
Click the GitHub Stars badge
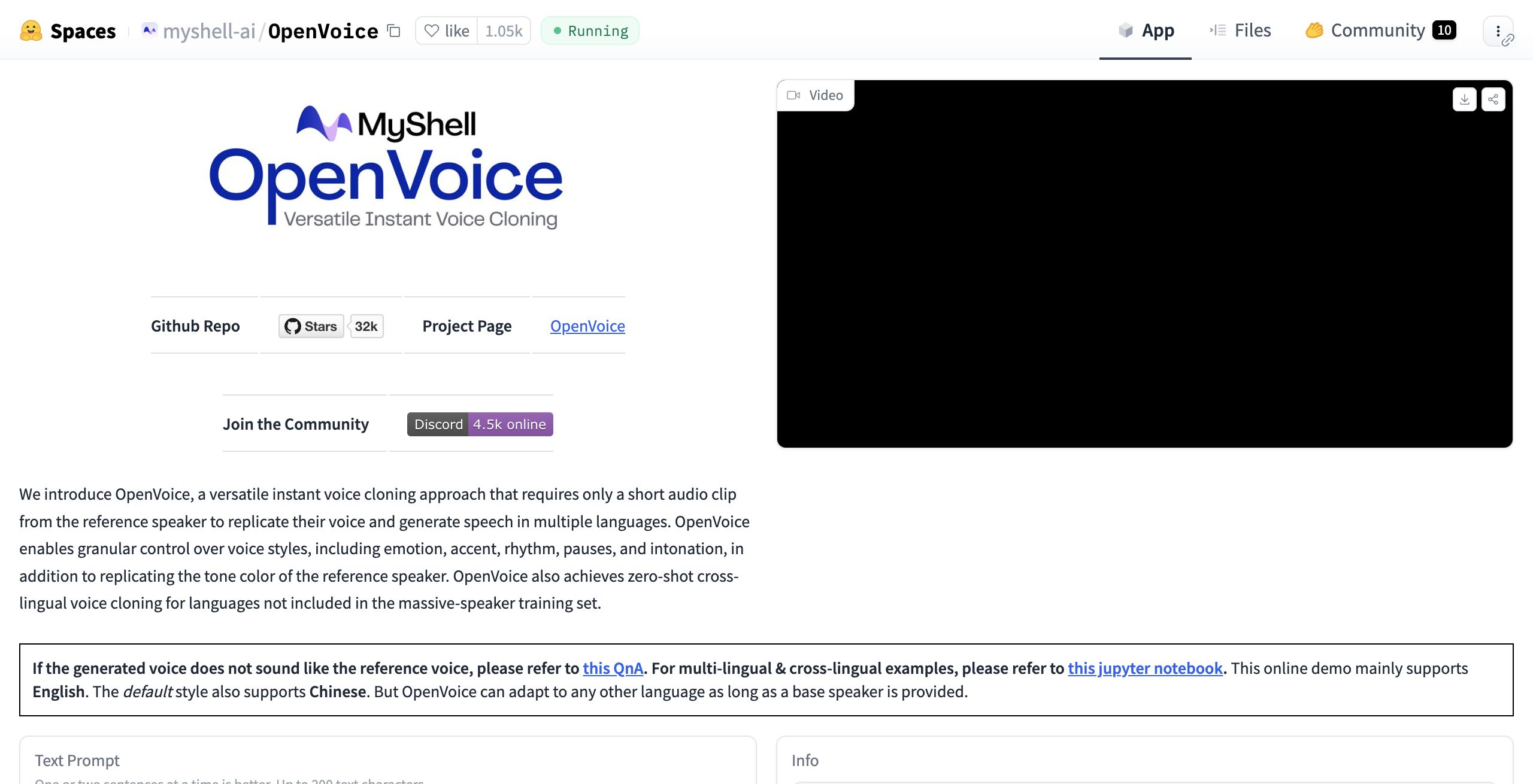coord(311,326)
